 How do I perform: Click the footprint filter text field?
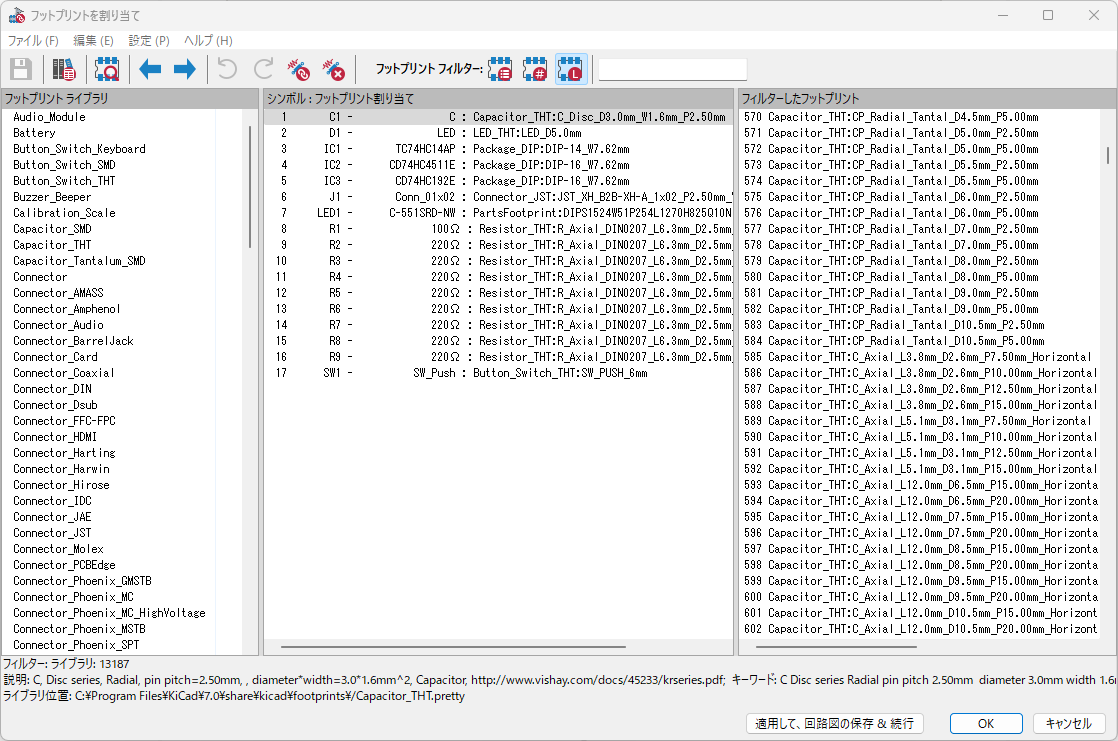(x=672, y=70)
